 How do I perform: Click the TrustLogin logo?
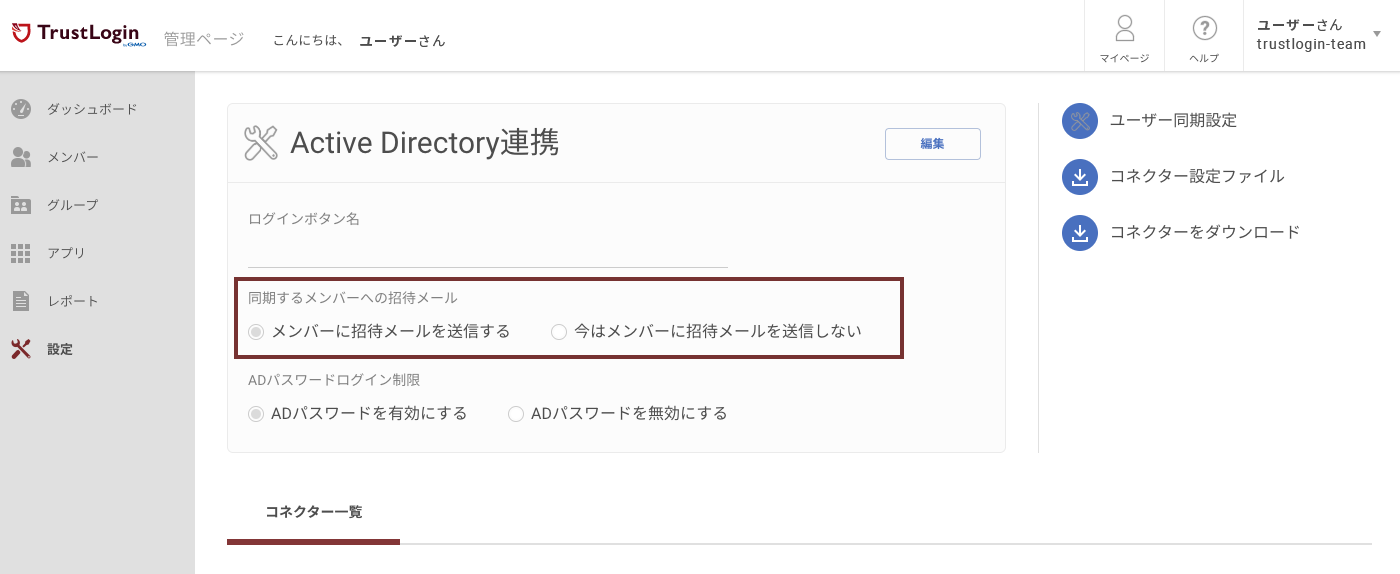[x=78, y=35]
